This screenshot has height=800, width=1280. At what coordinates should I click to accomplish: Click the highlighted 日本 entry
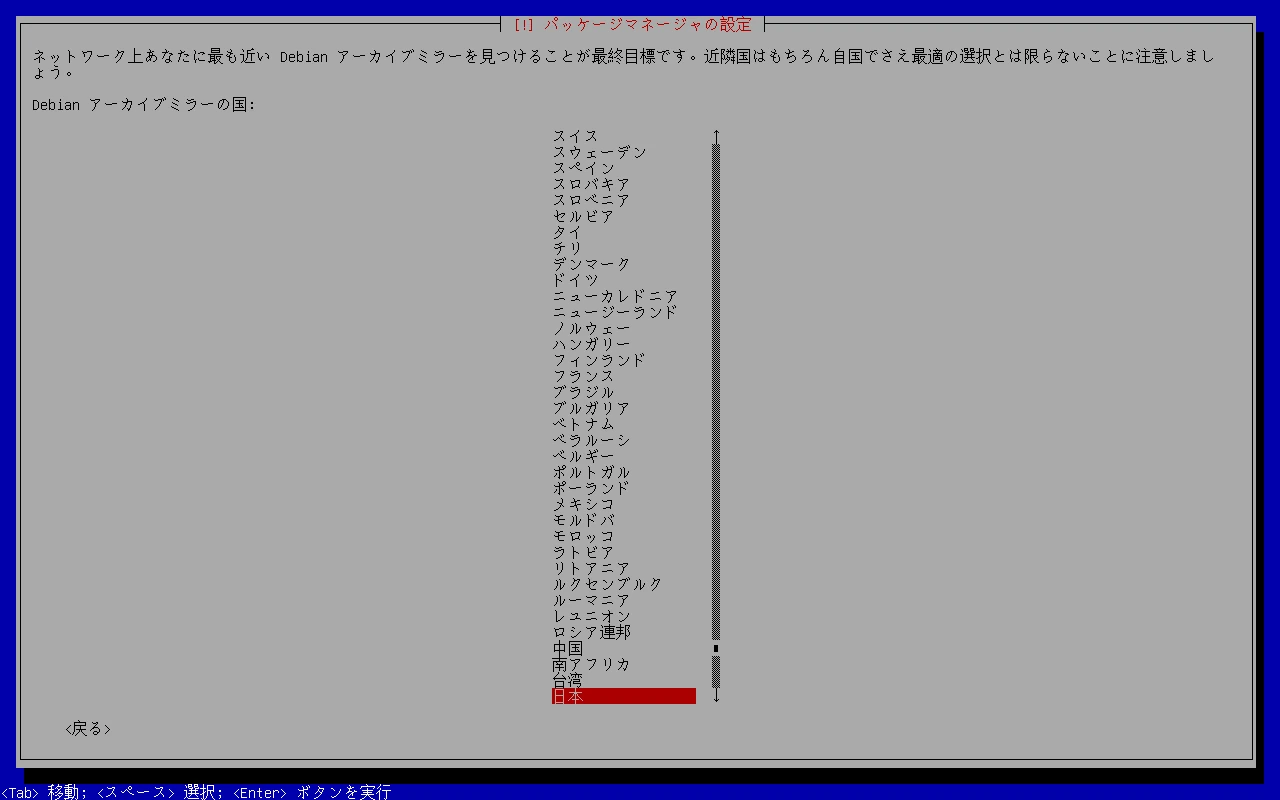(x=623, y=696)
